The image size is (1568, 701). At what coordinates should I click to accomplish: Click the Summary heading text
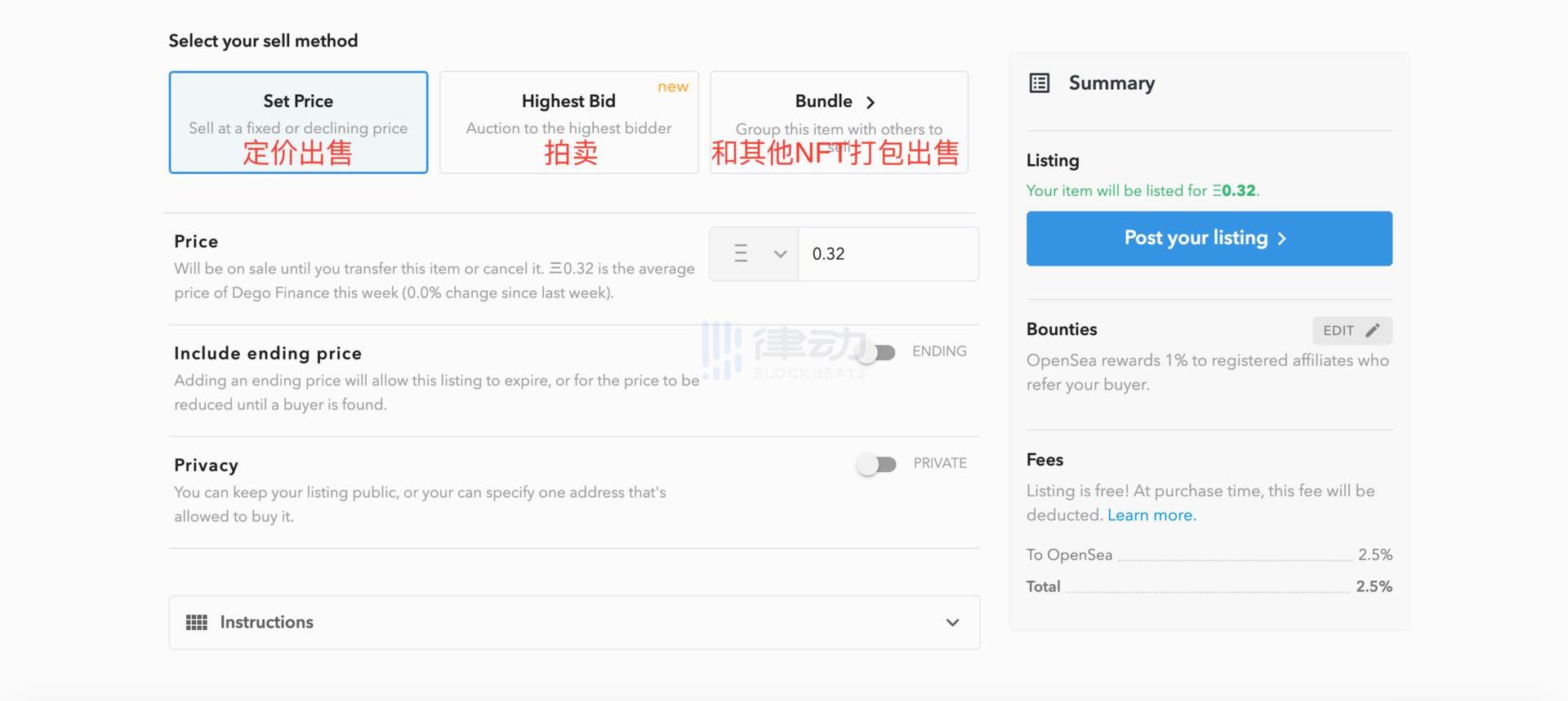1111,83
